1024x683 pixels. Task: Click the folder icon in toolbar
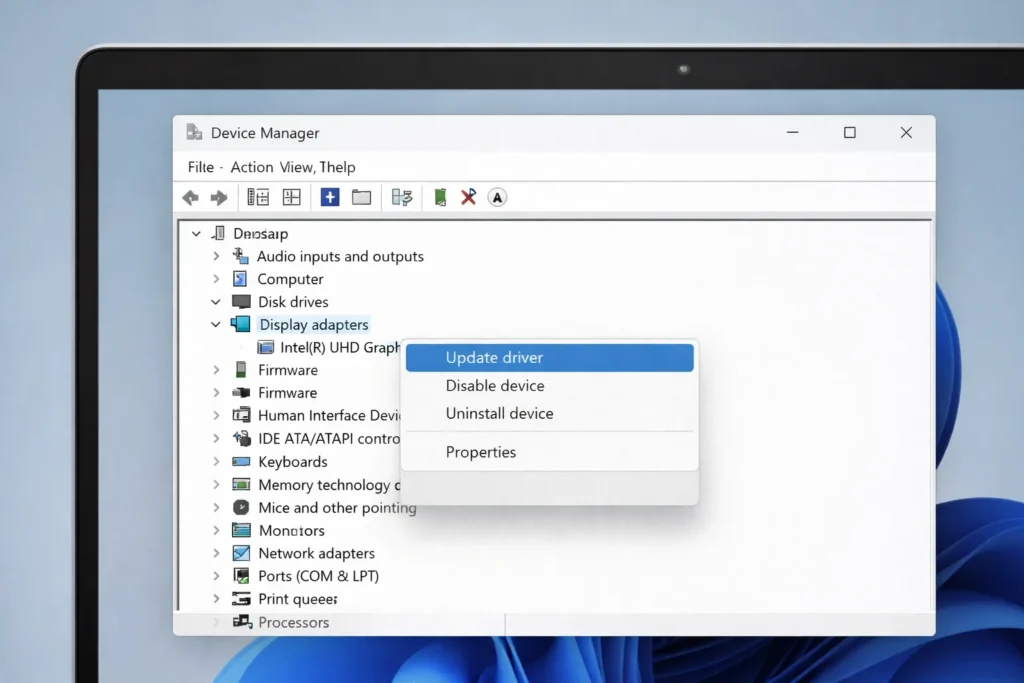(x=362, y=198)
